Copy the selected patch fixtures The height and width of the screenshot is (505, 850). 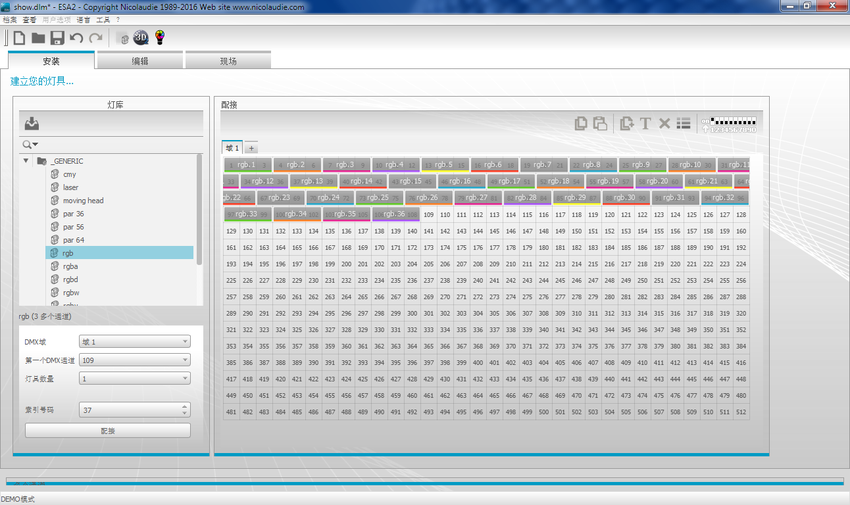(x=581, y=124)
